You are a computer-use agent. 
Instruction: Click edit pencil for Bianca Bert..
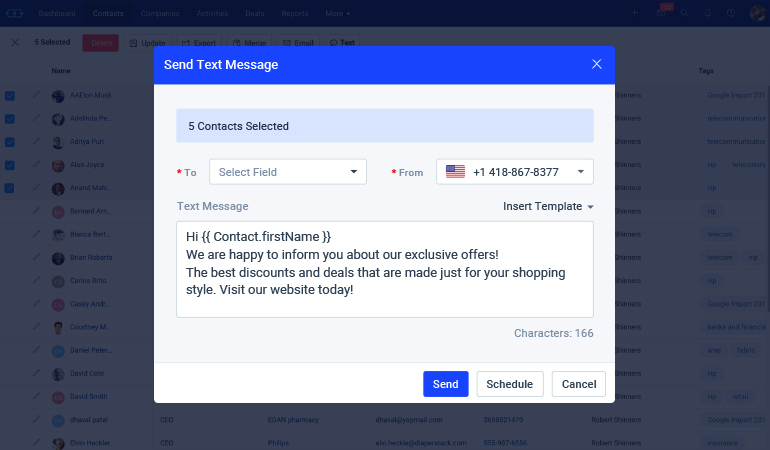(36, 234)
